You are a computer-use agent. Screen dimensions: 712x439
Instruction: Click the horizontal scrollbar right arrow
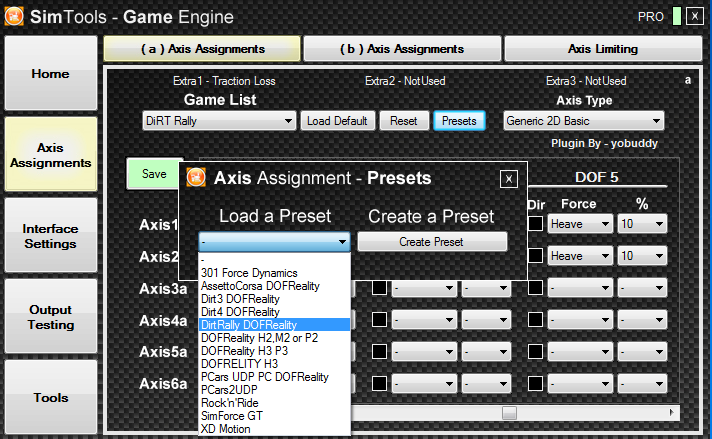tap(672, 413)
